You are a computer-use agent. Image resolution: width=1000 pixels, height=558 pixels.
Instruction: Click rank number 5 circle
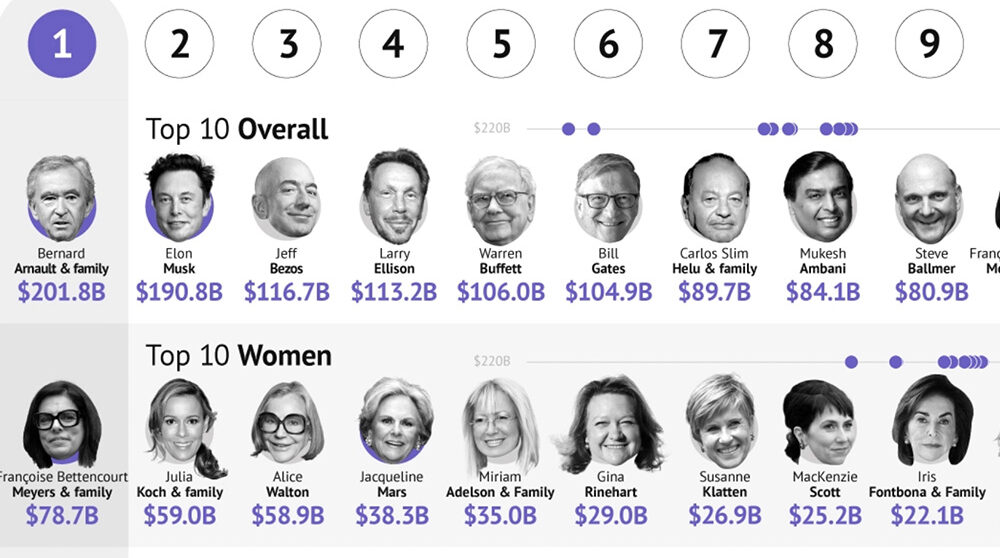click(501, 43)
